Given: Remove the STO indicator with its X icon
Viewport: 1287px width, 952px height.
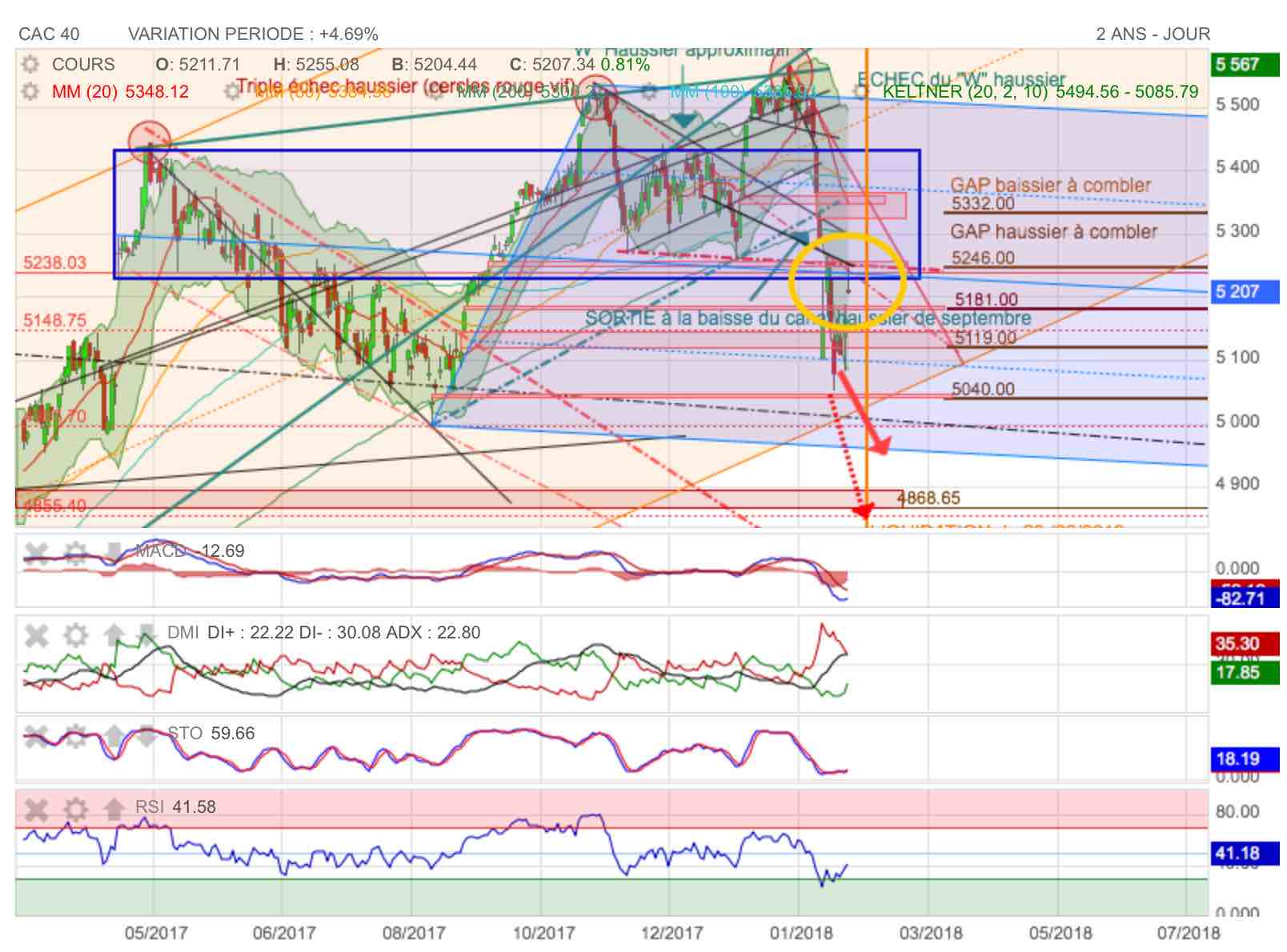Looking at the screenshot, I should [36, 735].
